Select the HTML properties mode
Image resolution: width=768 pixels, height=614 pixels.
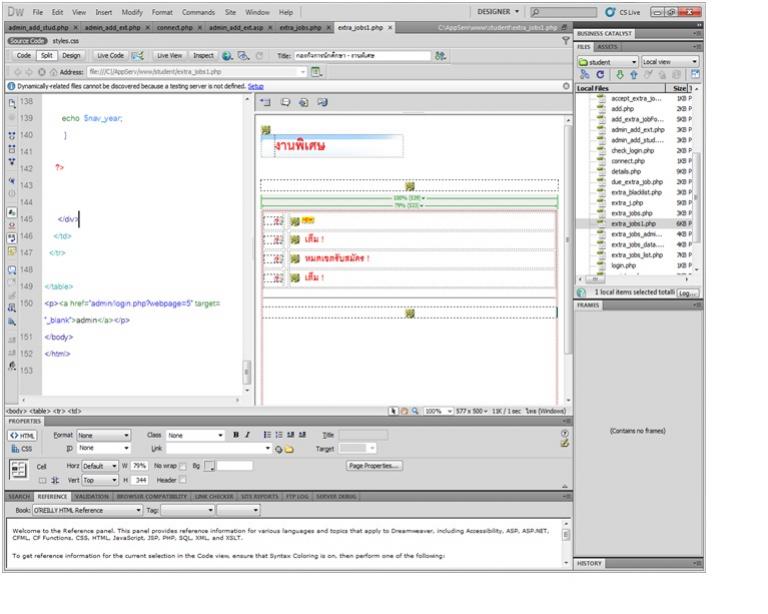click(x=23, y=435)
